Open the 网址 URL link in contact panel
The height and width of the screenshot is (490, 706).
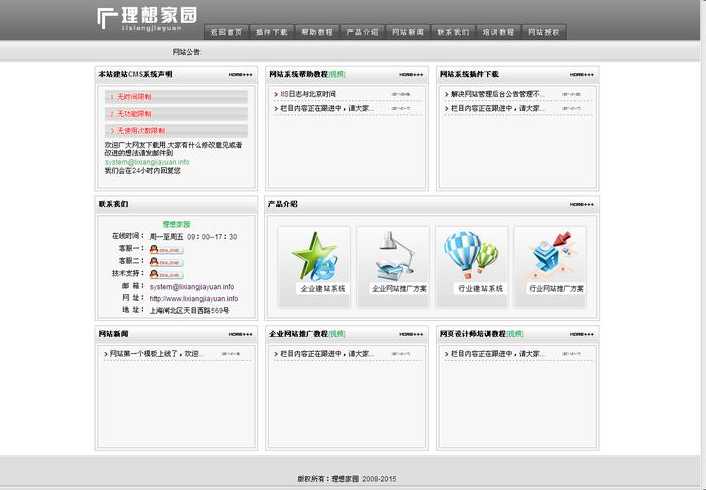click(x=194, y=299)
